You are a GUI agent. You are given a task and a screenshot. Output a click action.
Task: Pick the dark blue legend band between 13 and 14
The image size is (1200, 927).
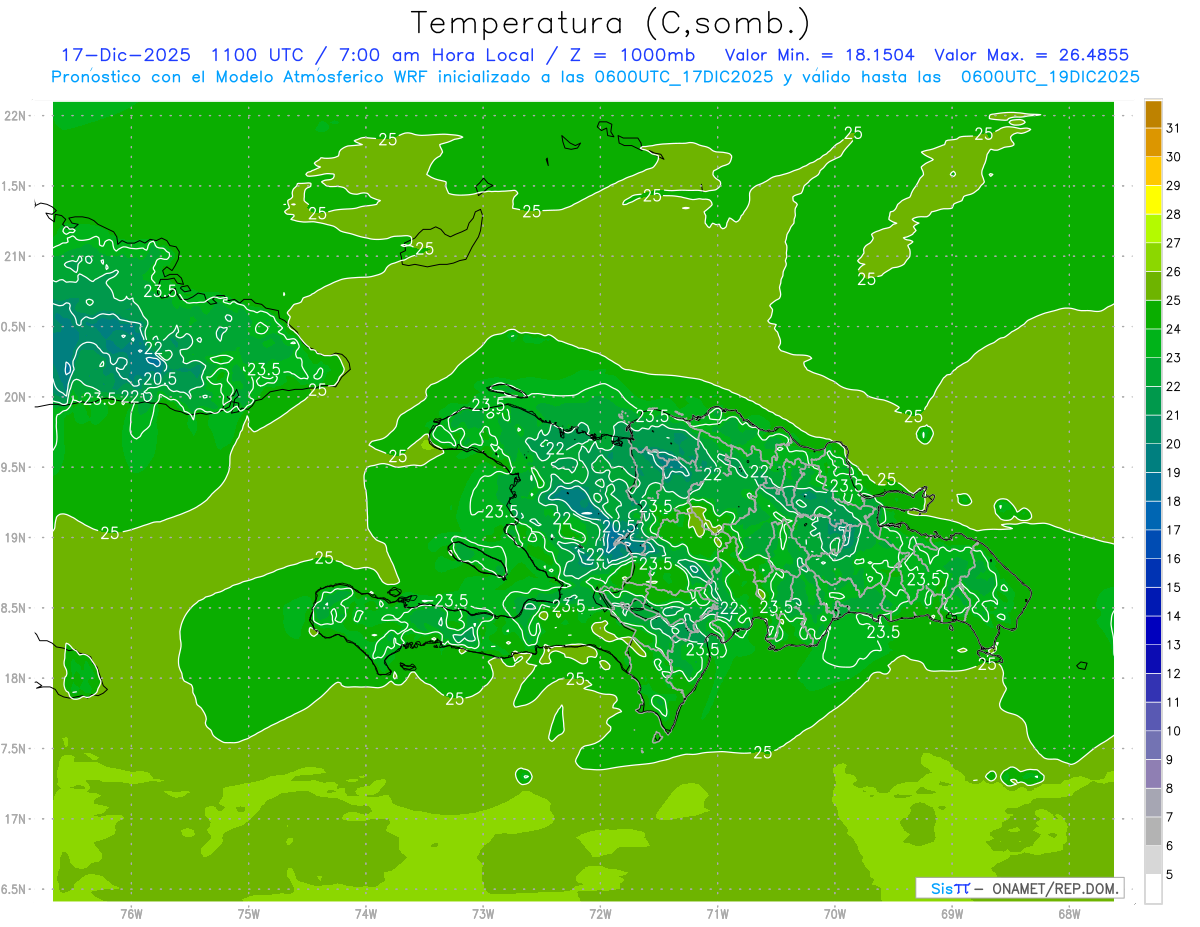[x=1153, y=631]
